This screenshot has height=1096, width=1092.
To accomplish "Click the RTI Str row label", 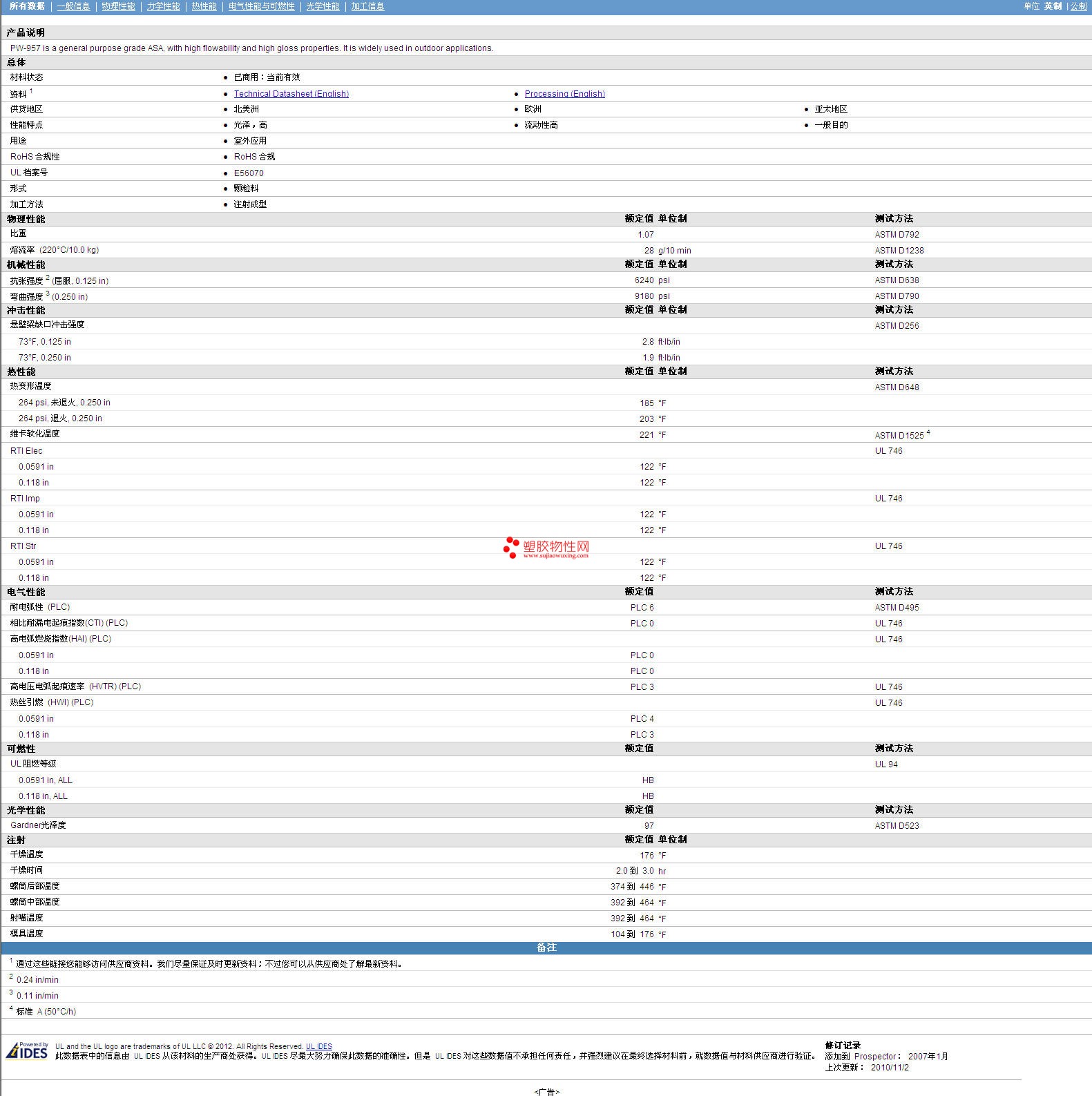I will pos(23,546).
